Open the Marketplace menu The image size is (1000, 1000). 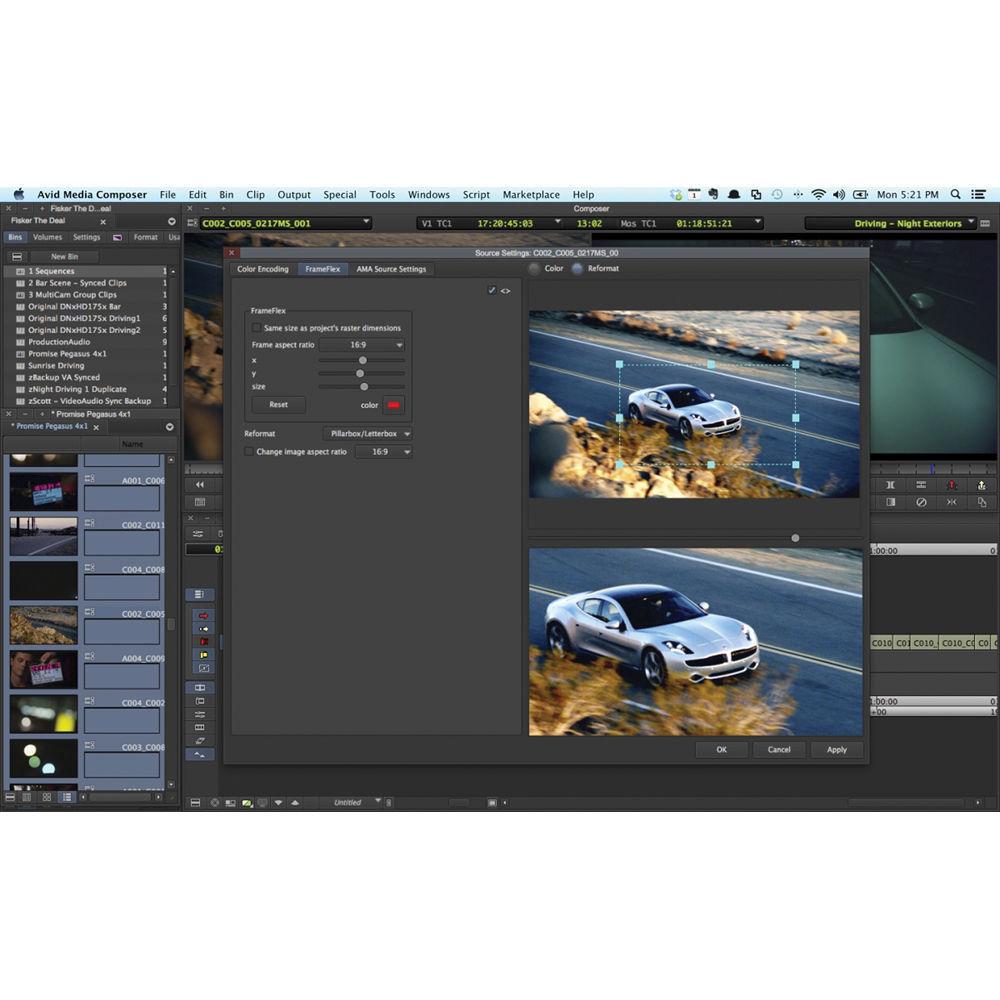(x=530, y=194)
